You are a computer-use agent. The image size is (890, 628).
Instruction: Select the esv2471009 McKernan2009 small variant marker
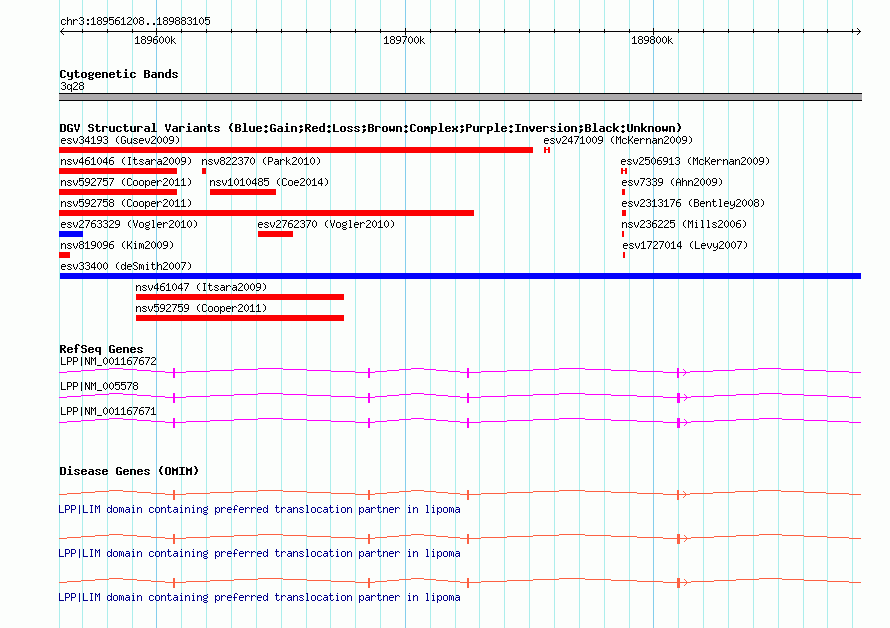point(547,150)
